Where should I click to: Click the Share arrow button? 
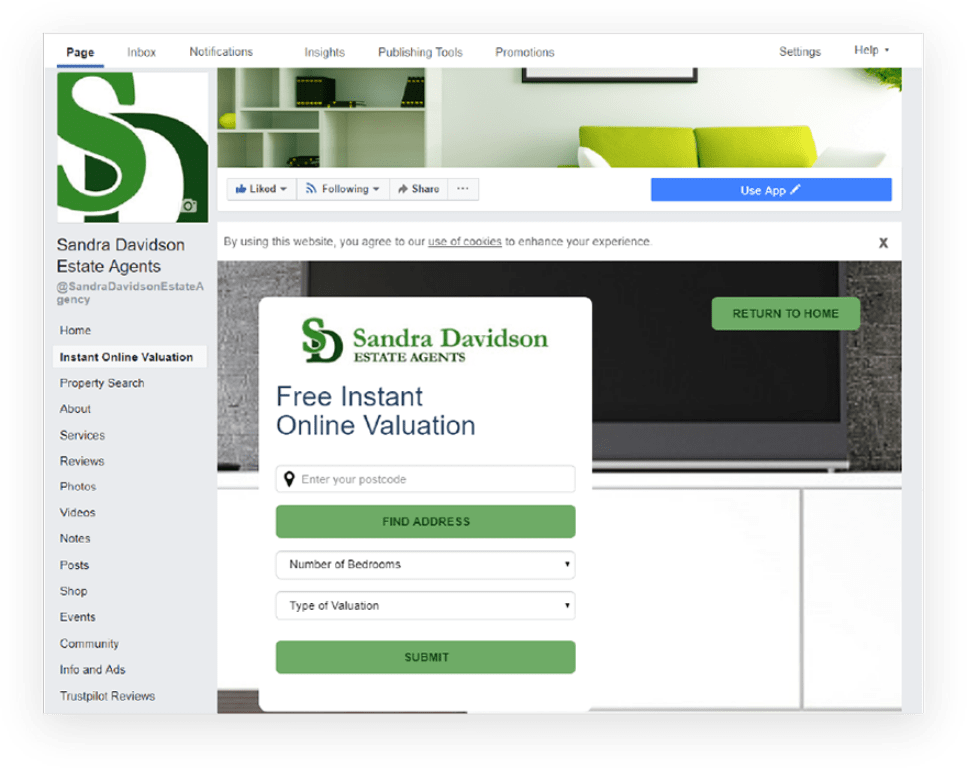[x=418, y=189]
